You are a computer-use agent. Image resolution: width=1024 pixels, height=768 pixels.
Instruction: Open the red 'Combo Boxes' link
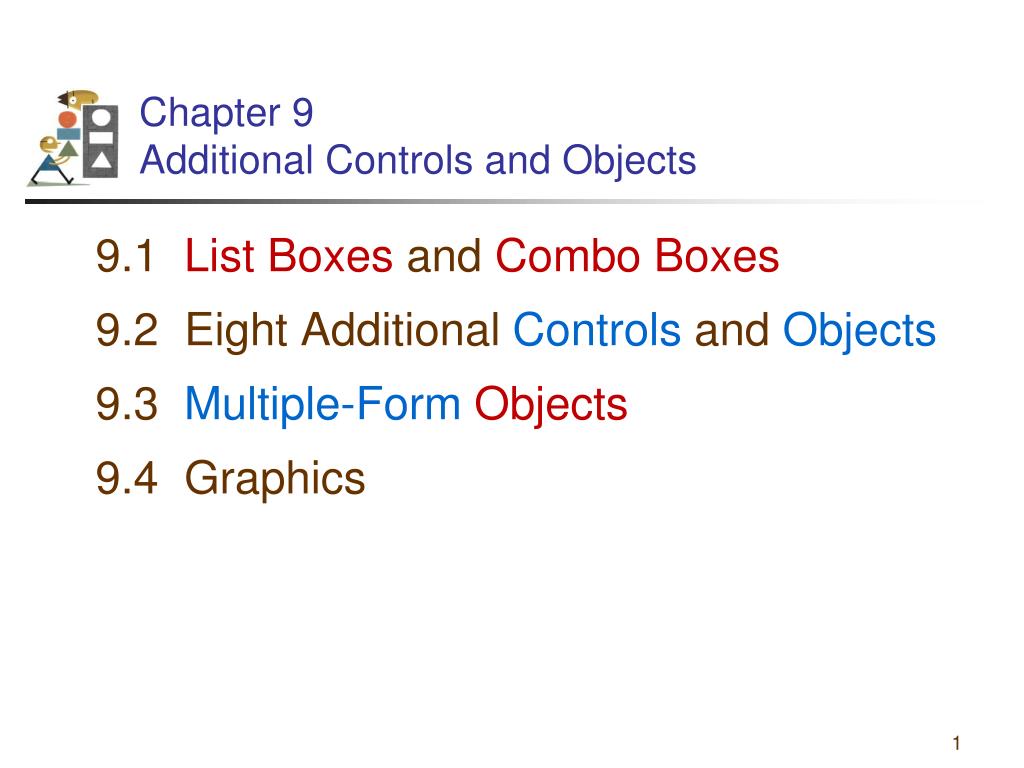pyautogui.click(x=637, y=255)
